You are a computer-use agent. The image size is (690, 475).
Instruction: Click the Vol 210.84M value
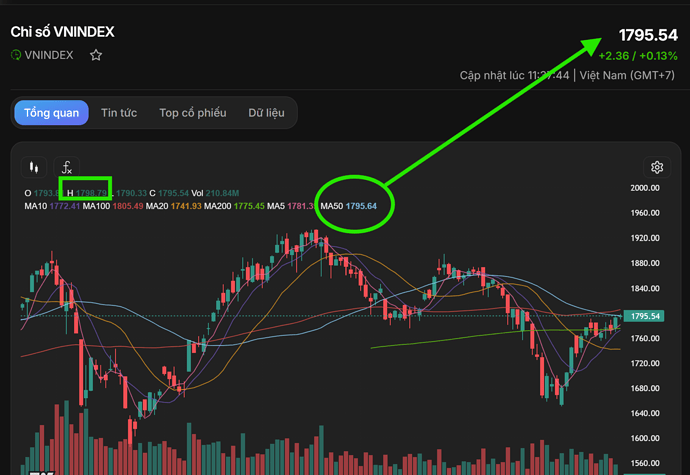point(215,193)
